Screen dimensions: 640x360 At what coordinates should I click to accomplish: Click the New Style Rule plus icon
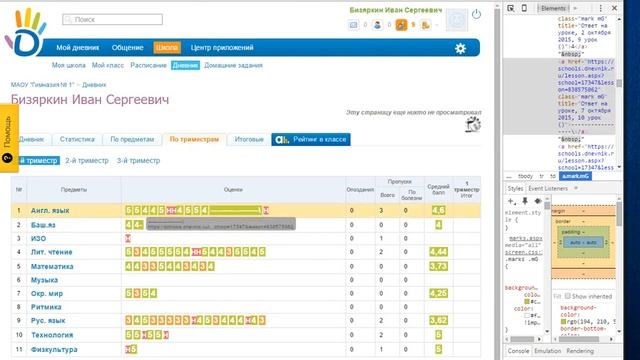511,201
